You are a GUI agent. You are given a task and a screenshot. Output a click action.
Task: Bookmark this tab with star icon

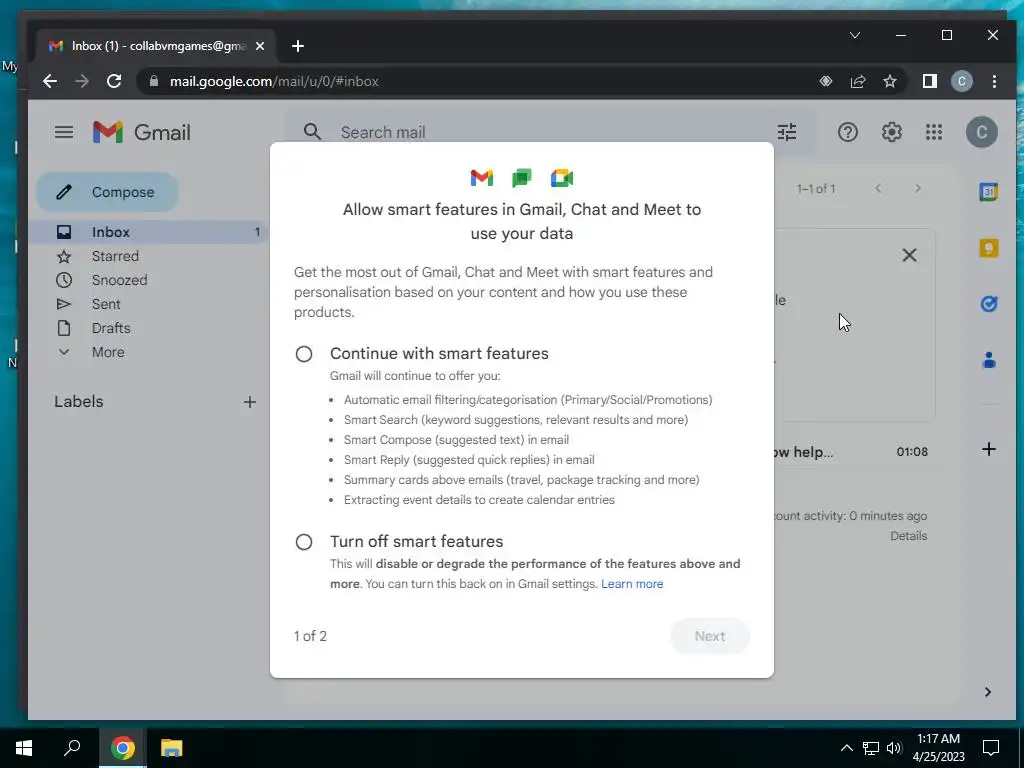coord(889,82)
